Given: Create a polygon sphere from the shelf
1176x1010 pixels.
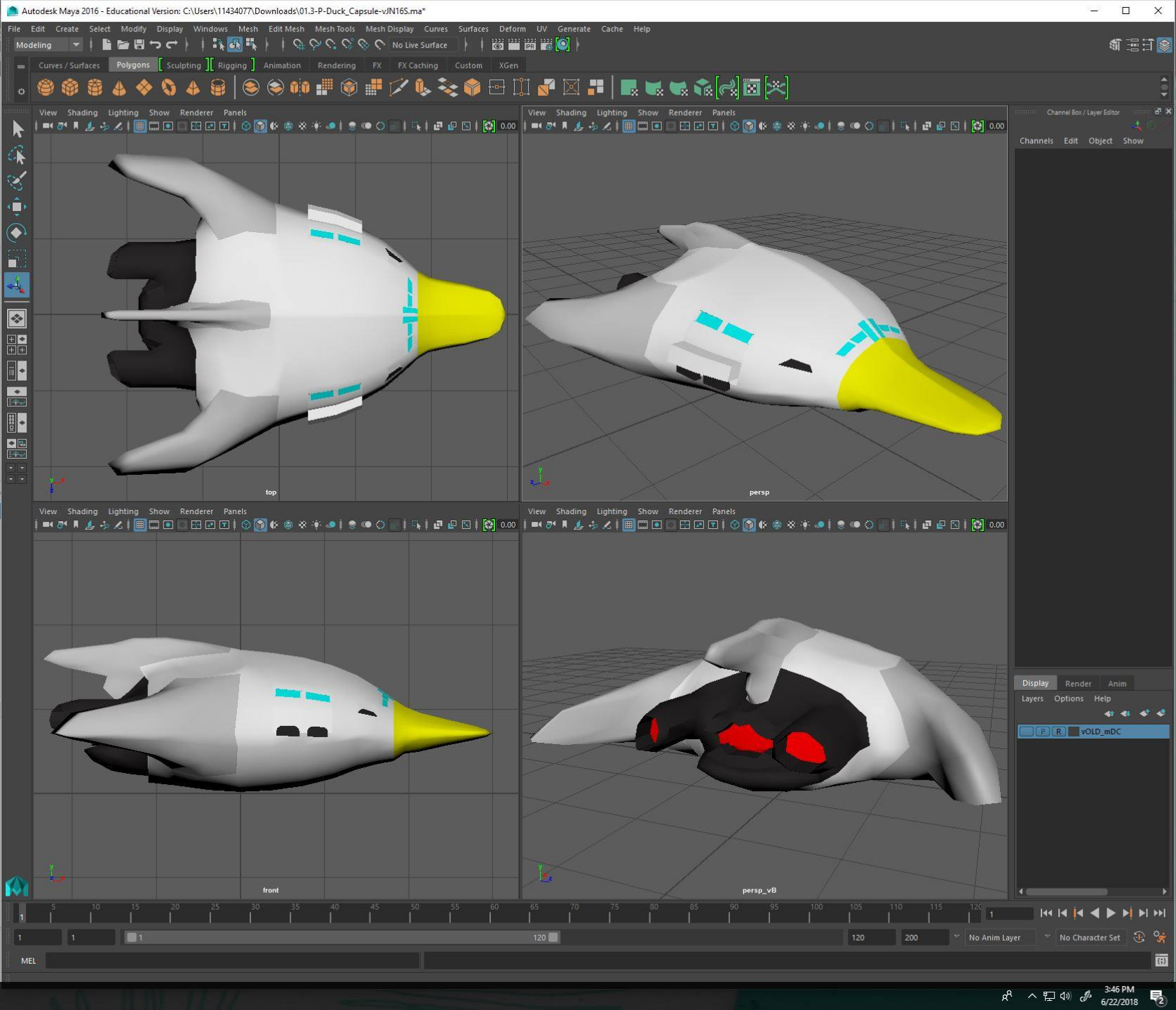Looking at the screenshot, I should click(46, 88).
